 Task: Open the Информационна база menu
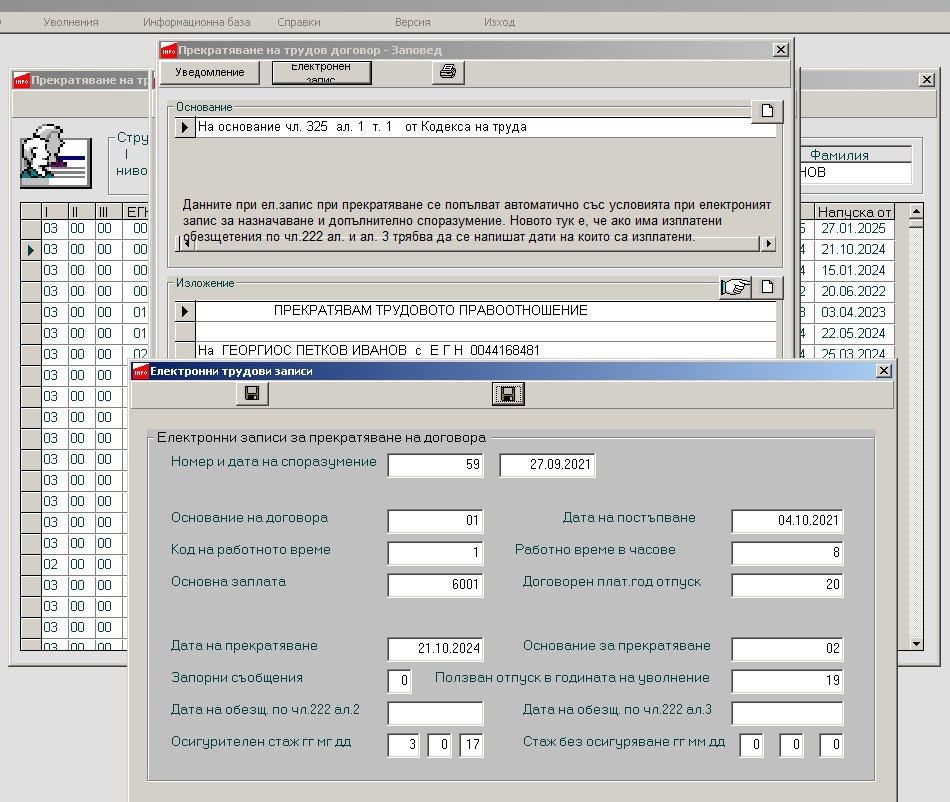coord(196,22)
